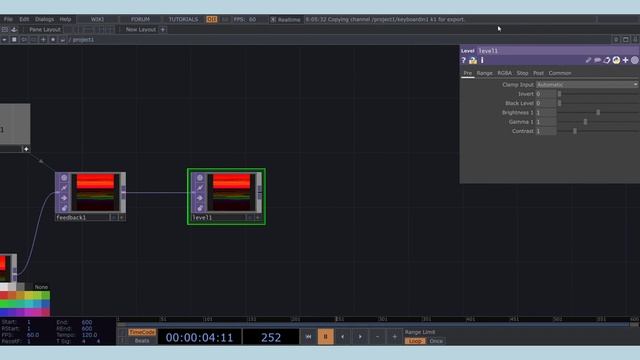The image size is (640, 360).
Task: Open operator info 'i' icon
Action: (x=482, y=60)
